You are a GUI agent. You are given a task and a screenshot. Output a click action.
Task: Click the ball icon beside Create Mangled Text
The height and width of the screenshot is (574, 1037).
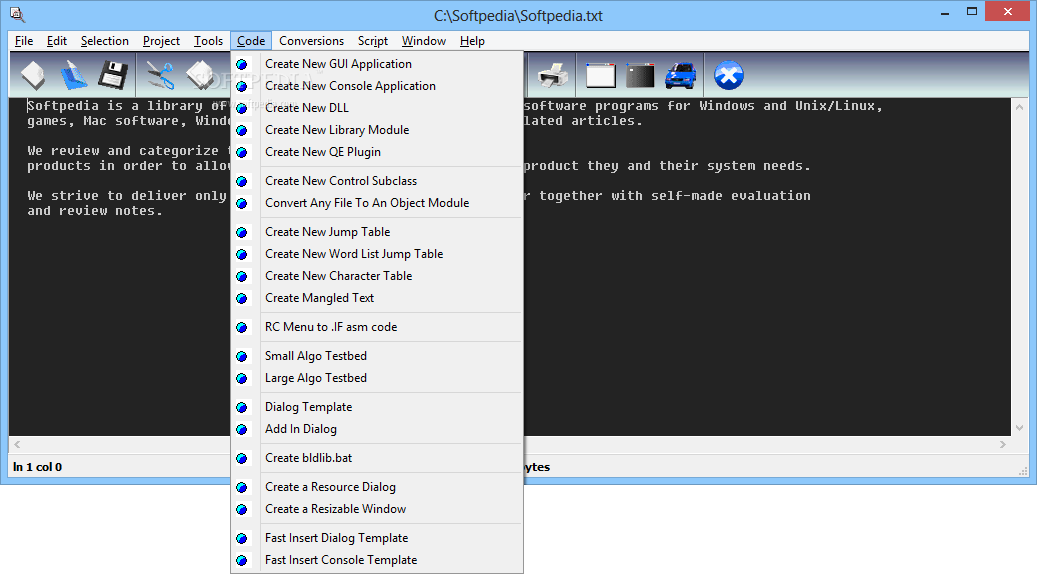point(242,299)
